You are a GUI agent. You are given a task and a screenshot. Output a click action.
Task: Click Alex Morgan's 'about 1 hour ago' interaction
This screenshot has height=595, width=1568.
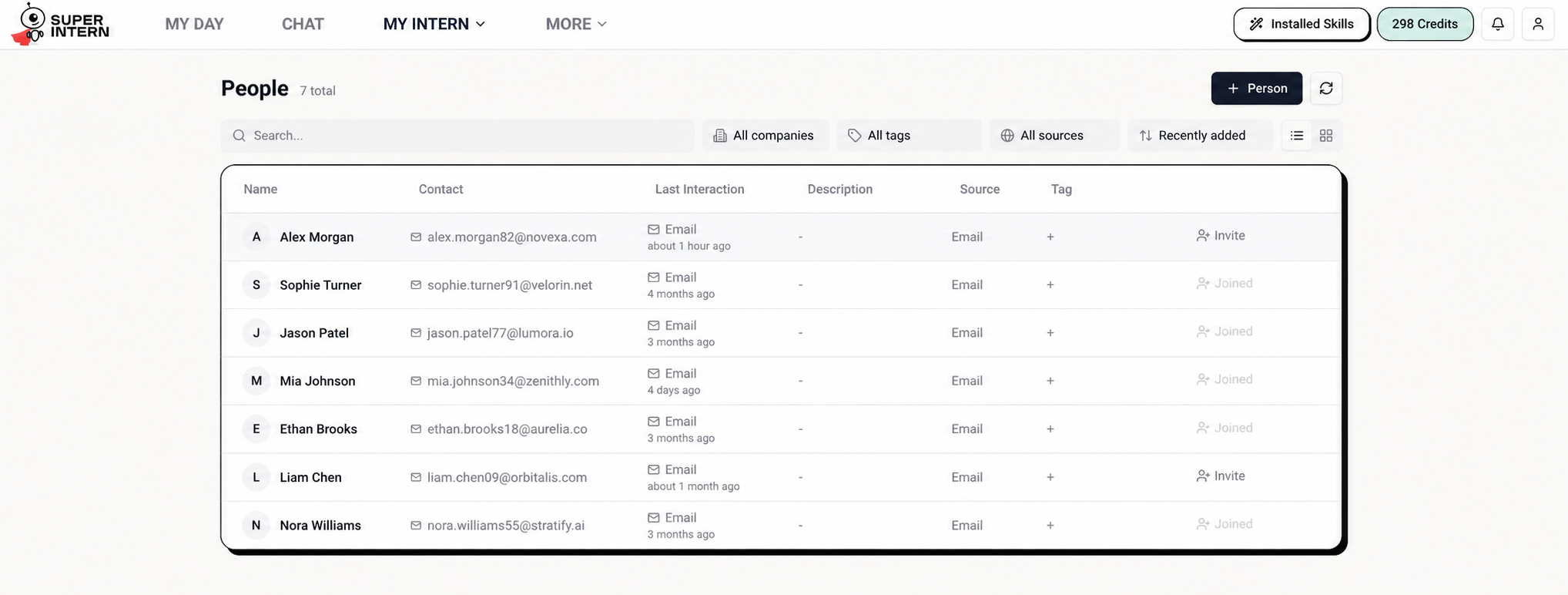[x=689, y=246]
